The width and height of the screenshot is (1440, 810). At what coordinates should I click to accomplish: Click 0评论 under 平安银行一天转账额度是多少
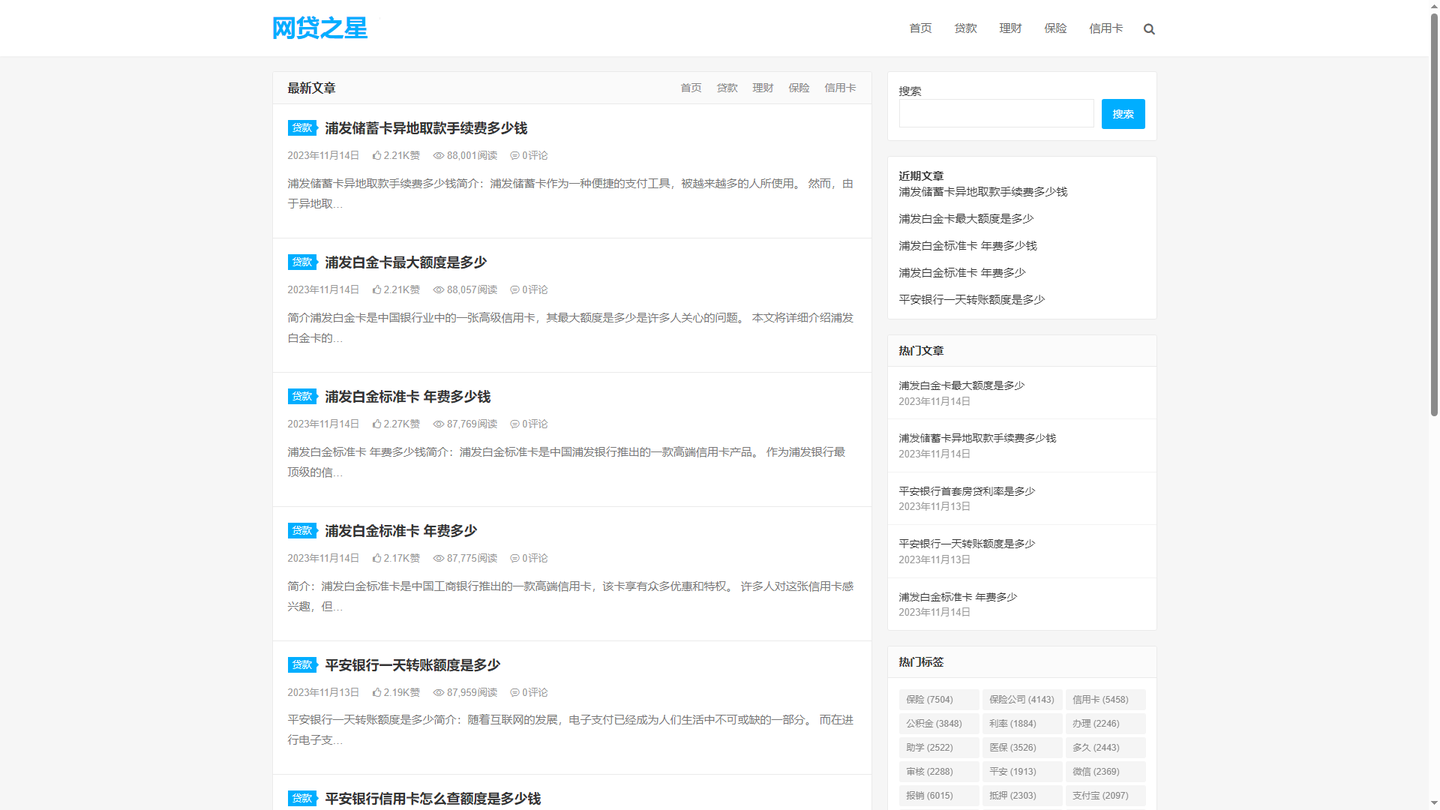coord(529,692)
